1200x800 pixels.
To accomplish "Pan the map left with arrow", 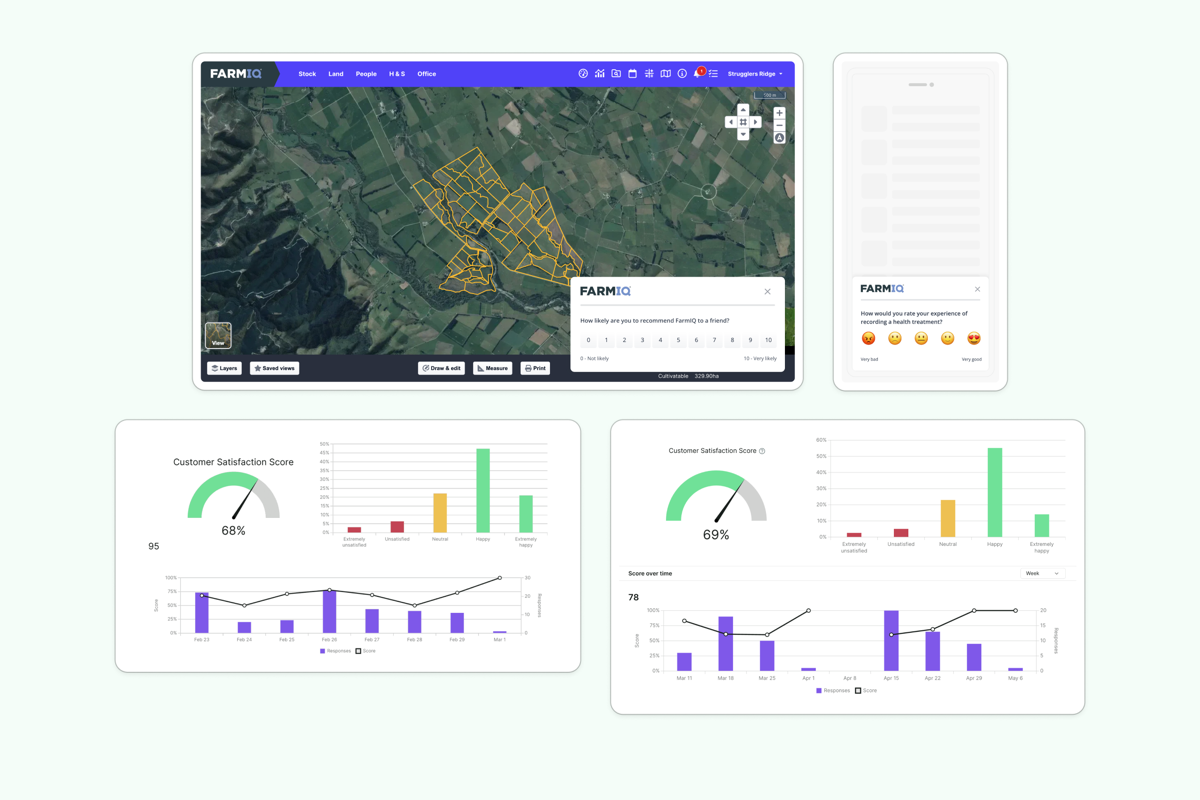I will point(731,122).
